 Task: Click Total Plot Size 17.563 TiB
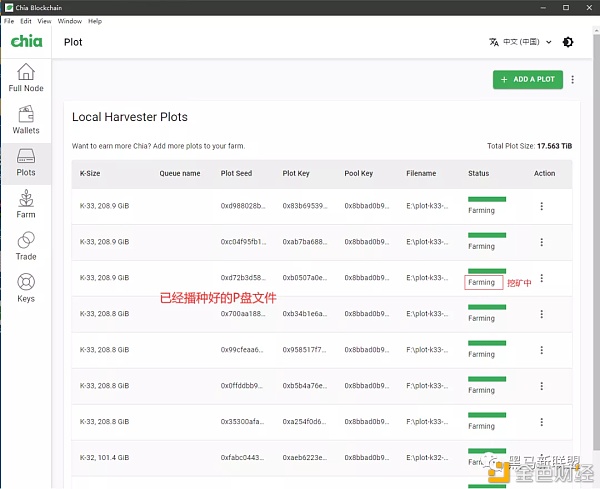coord(529,146)
